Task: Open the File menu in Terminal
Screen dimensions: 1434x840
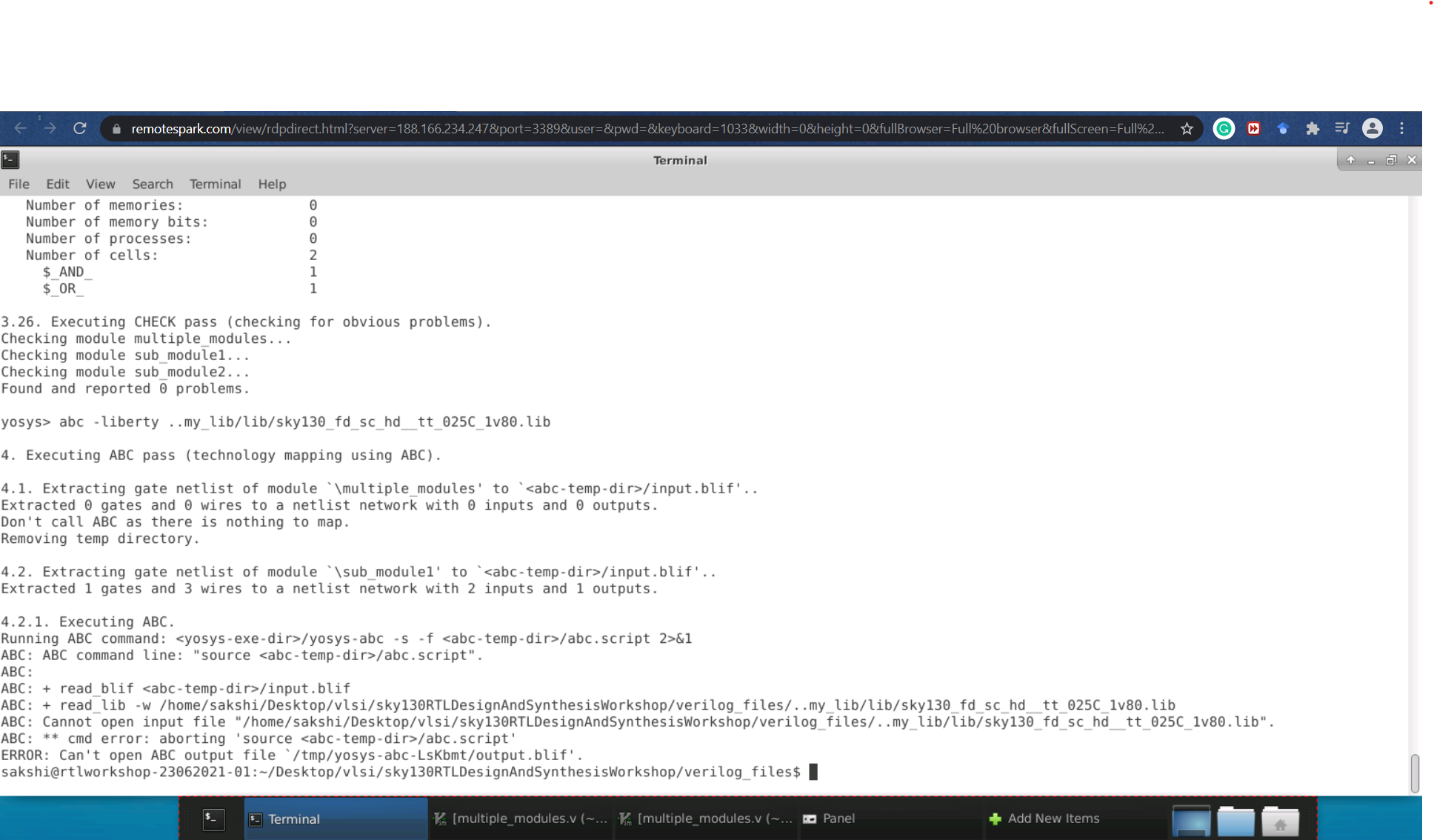Action: click(x=19, y=184)
